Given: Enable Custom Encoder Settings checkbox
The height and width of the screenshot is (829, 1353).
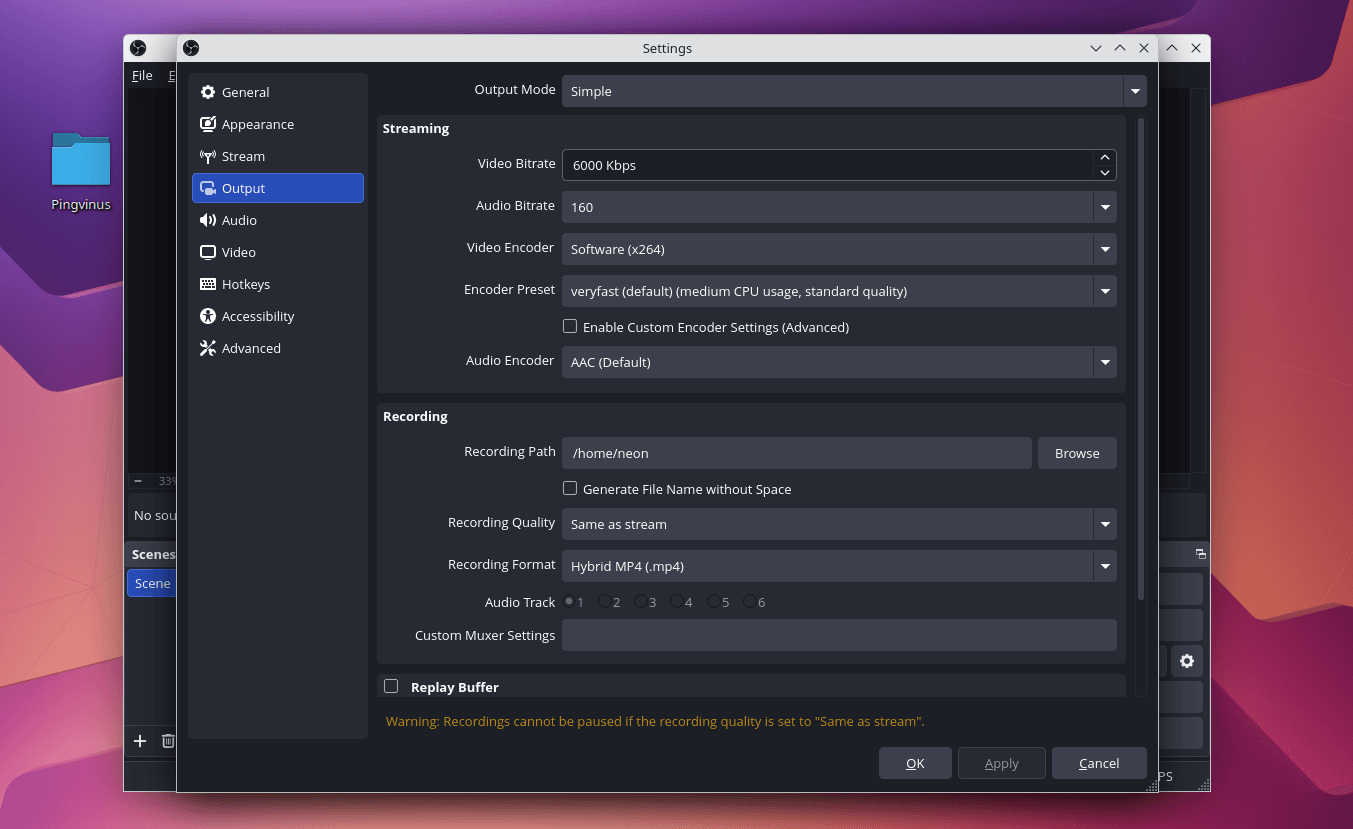Looking at the screenshot, I should coord(570,326).
